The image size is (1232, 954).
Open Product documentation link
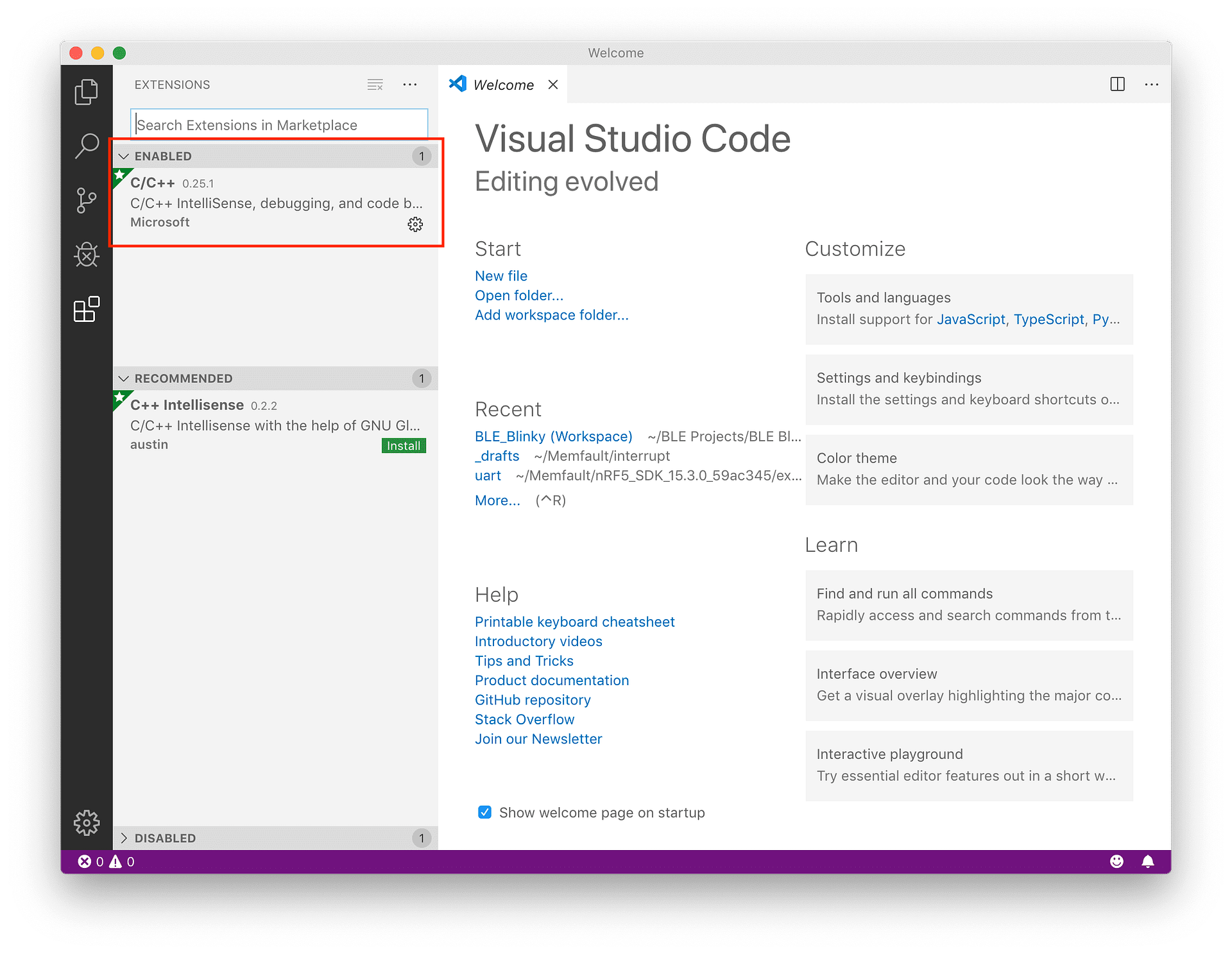click(552, 680)
